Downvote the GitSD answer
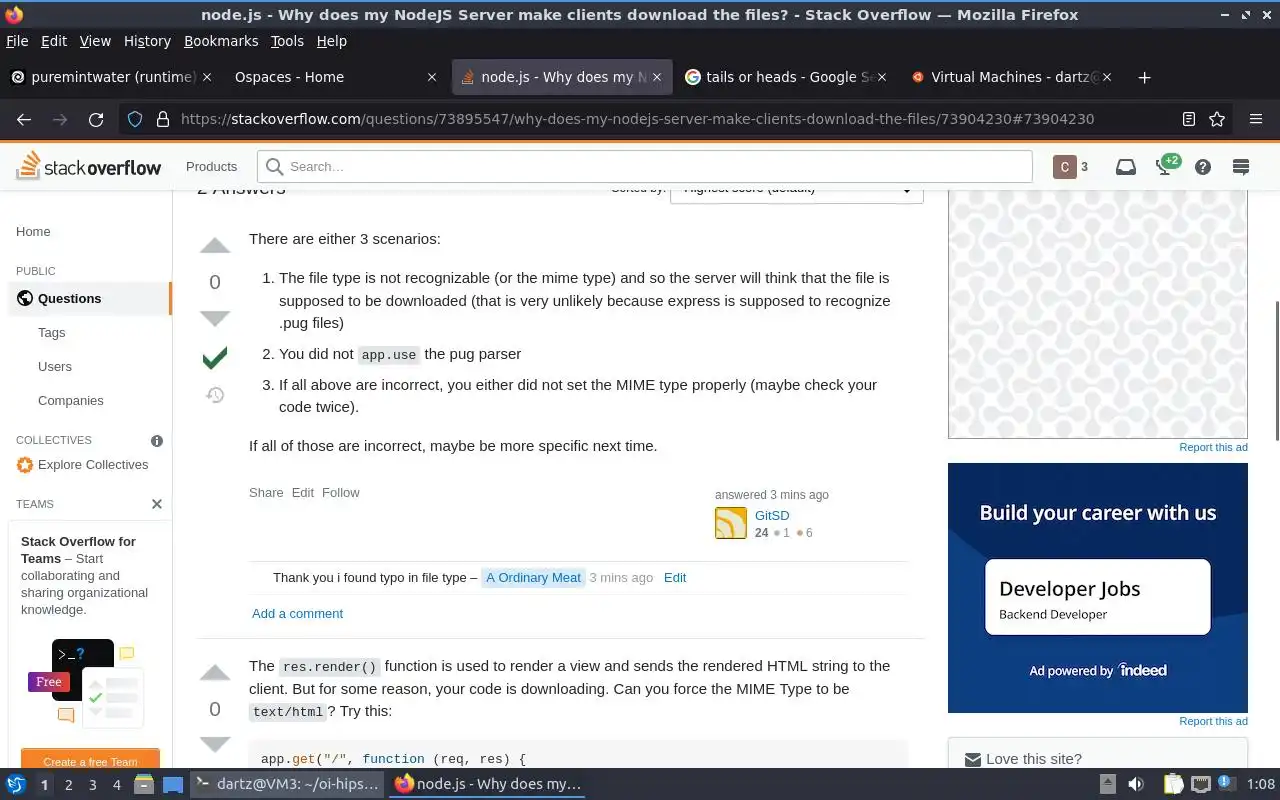Screen dimensions: 1280x800 click(215, 318)
